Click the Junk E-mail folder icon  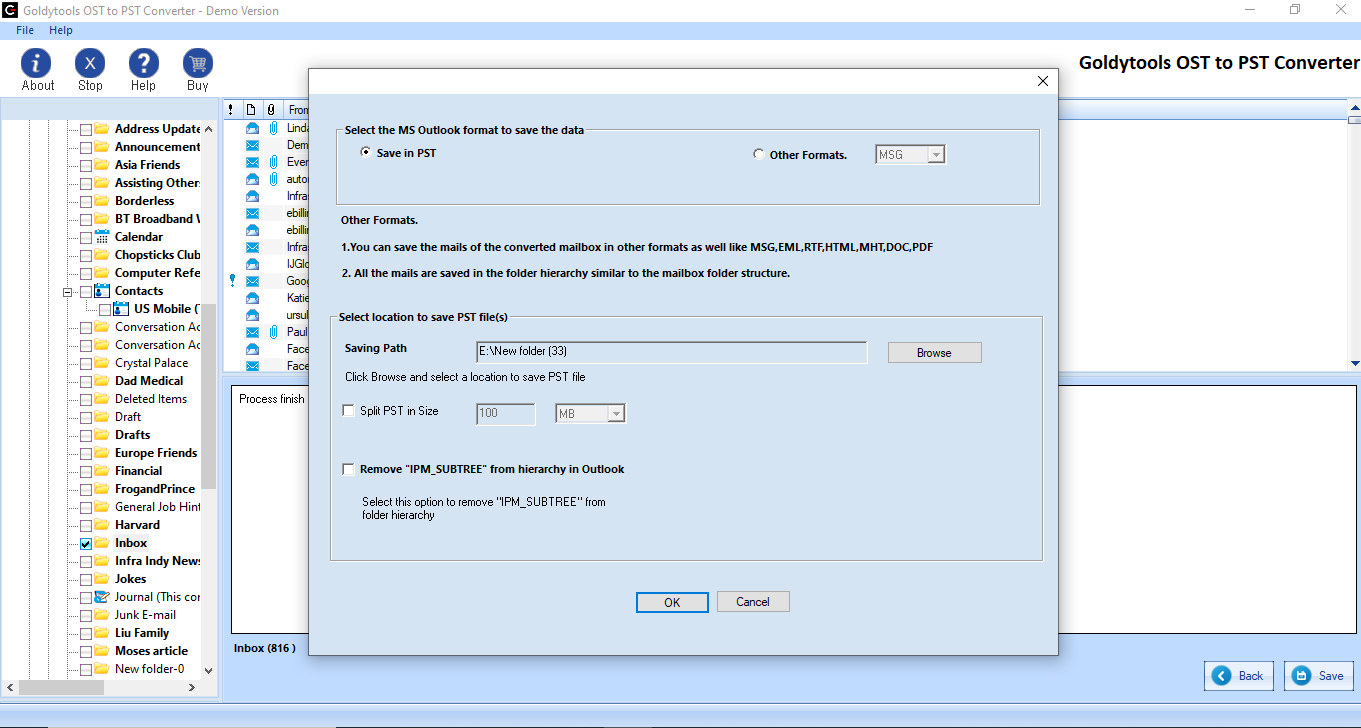102,615
